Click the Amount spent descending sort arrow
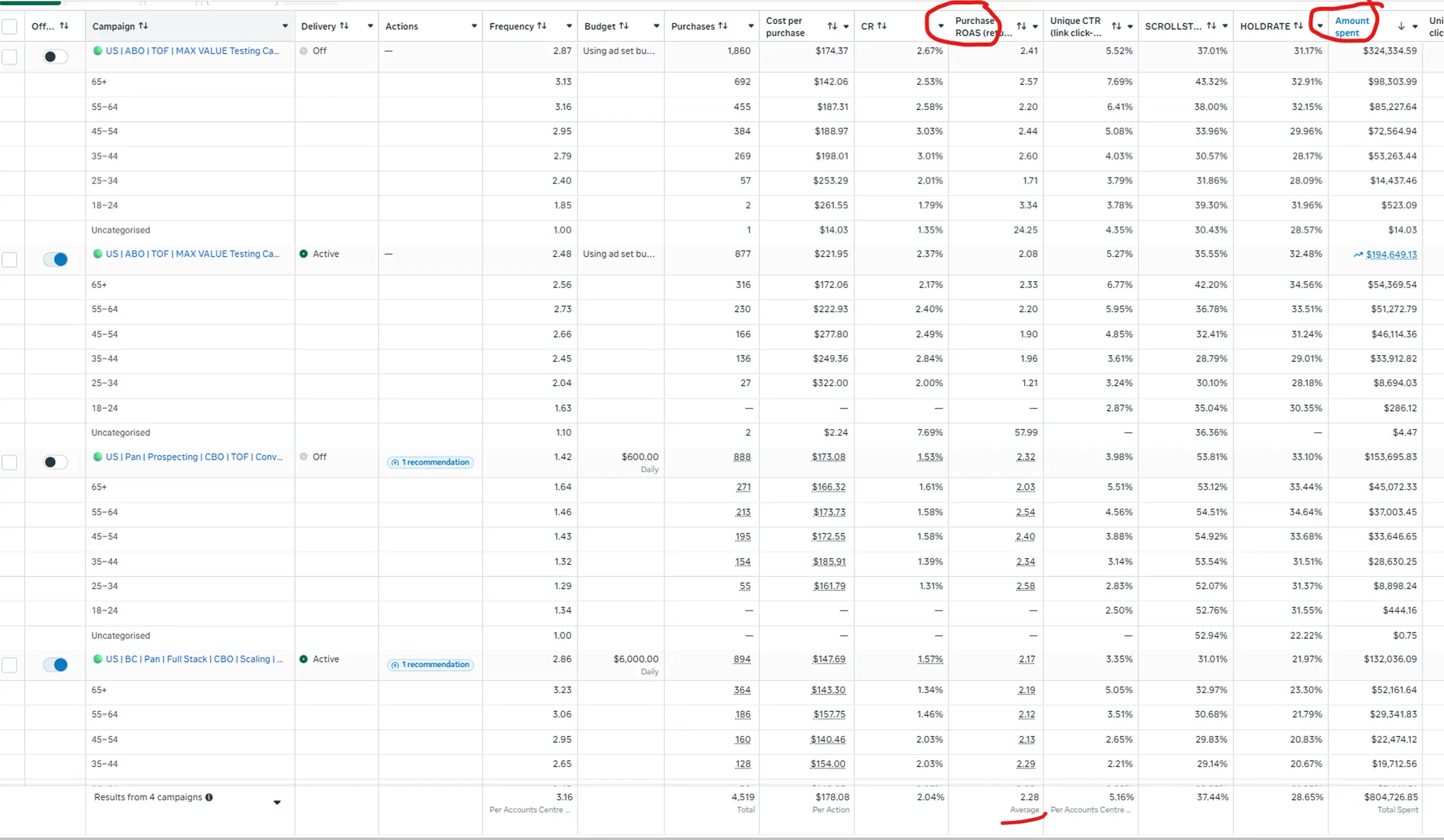The width and height of the screenshot is (1444, 840). pyautogui.click(x=1401, y=26)
